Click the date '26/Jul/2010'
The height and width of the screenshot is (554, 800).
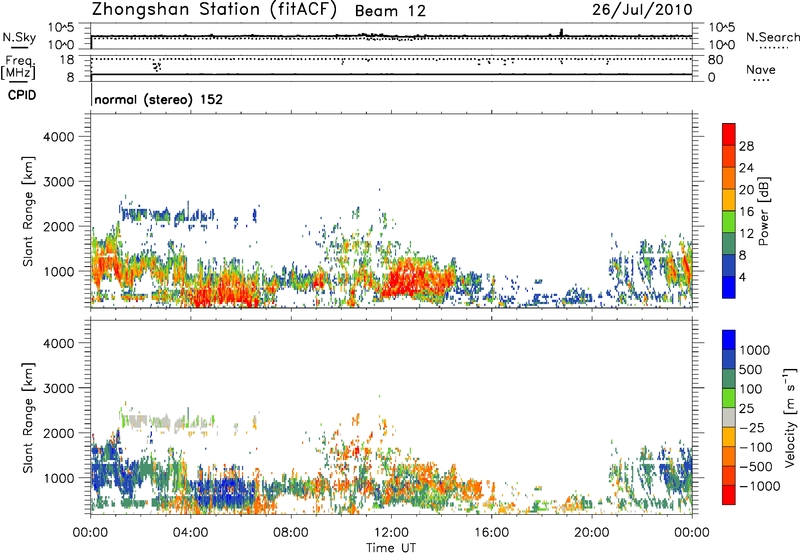pyautogui.click(x=642, y=10)
